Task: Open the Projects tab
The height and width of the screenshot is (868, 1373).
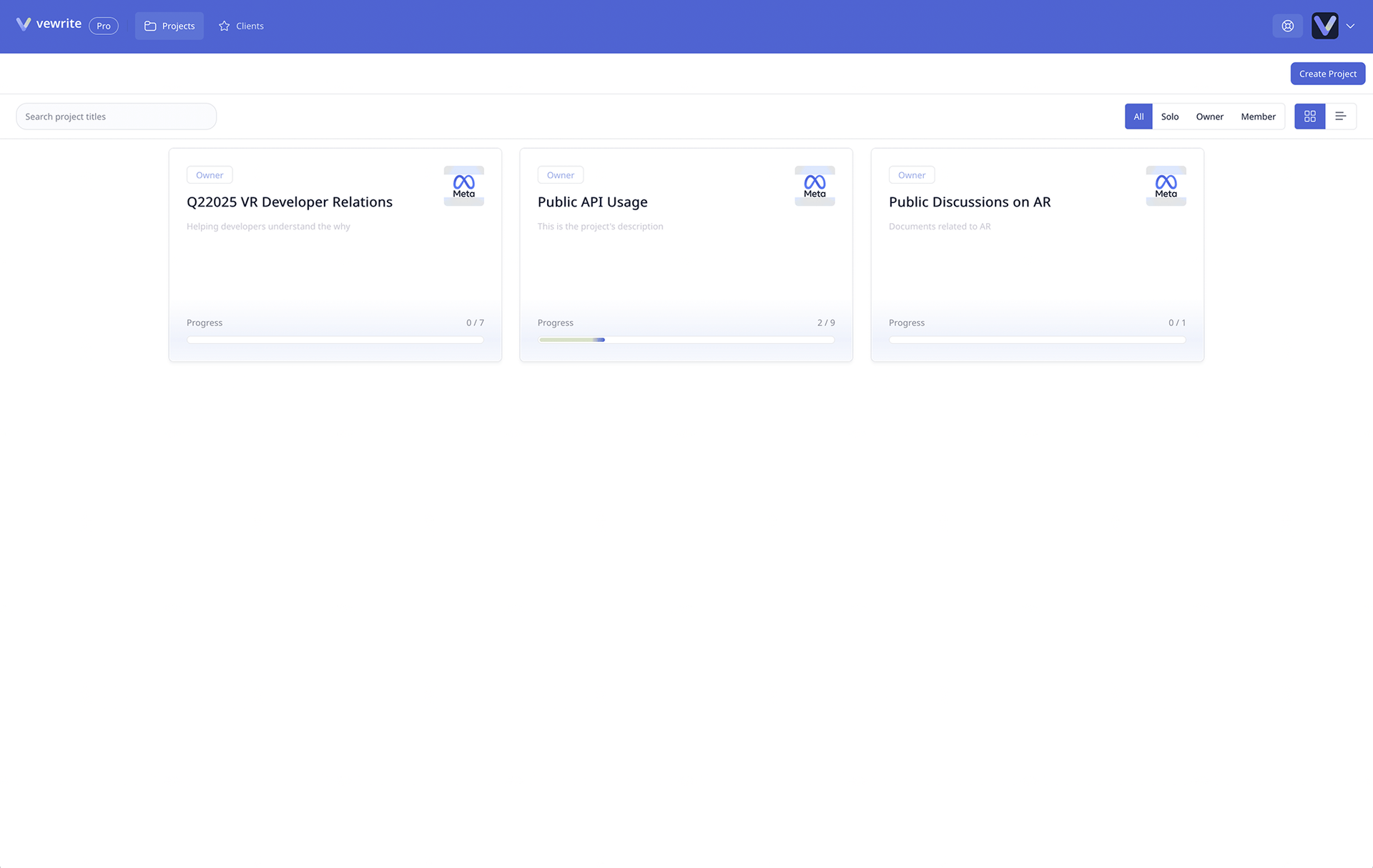Action: point(169,26)
